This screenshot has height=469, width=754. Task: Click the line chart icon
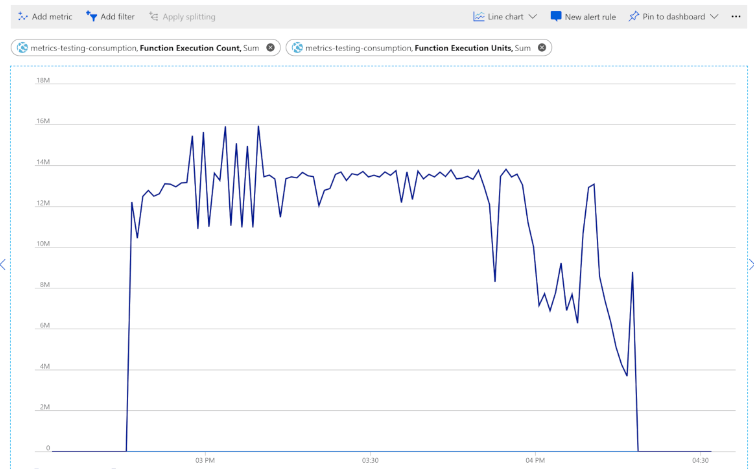[x=478, y=17]
